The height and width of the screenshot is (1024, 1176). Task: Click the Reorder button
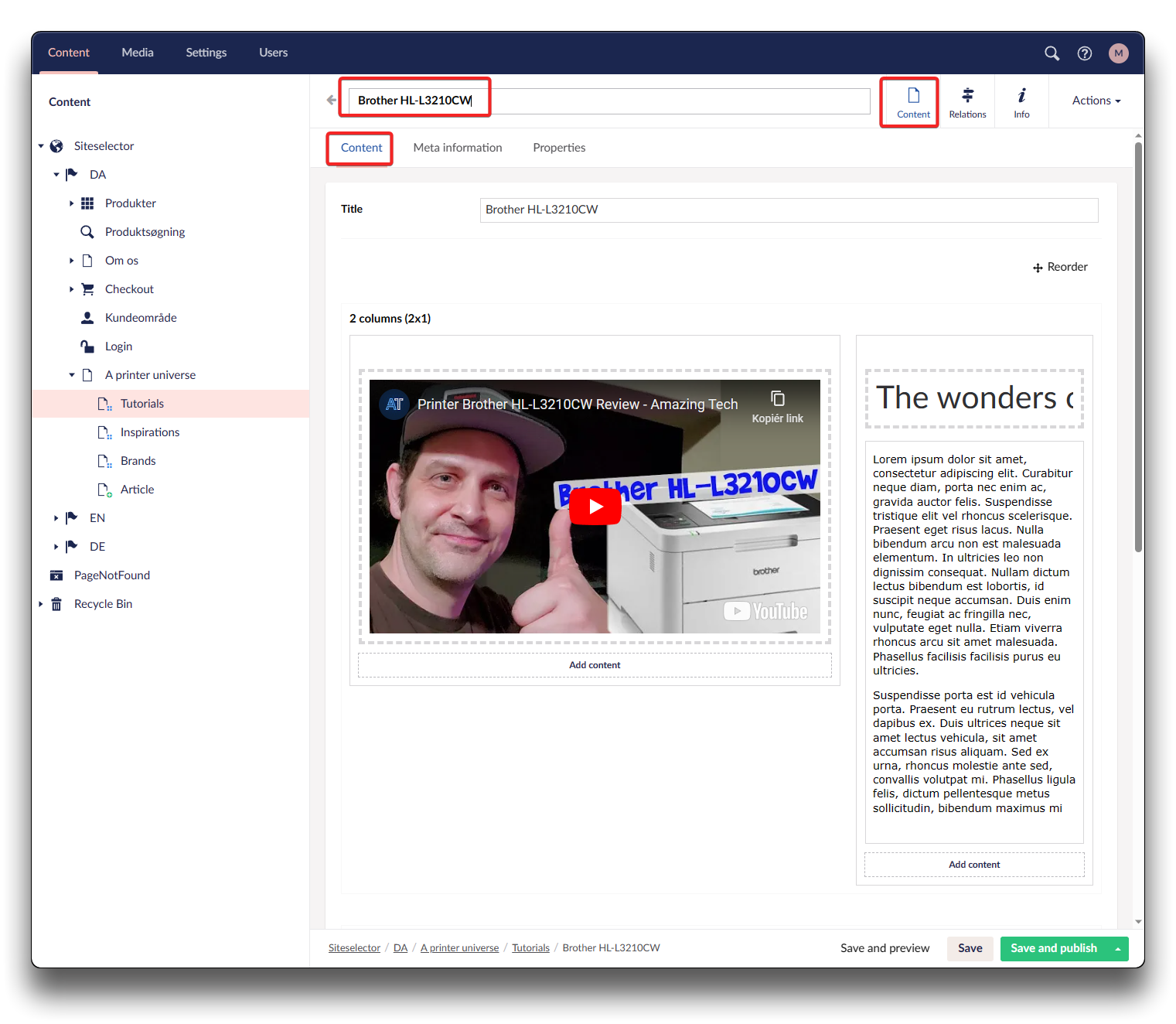coord(1060,267)
